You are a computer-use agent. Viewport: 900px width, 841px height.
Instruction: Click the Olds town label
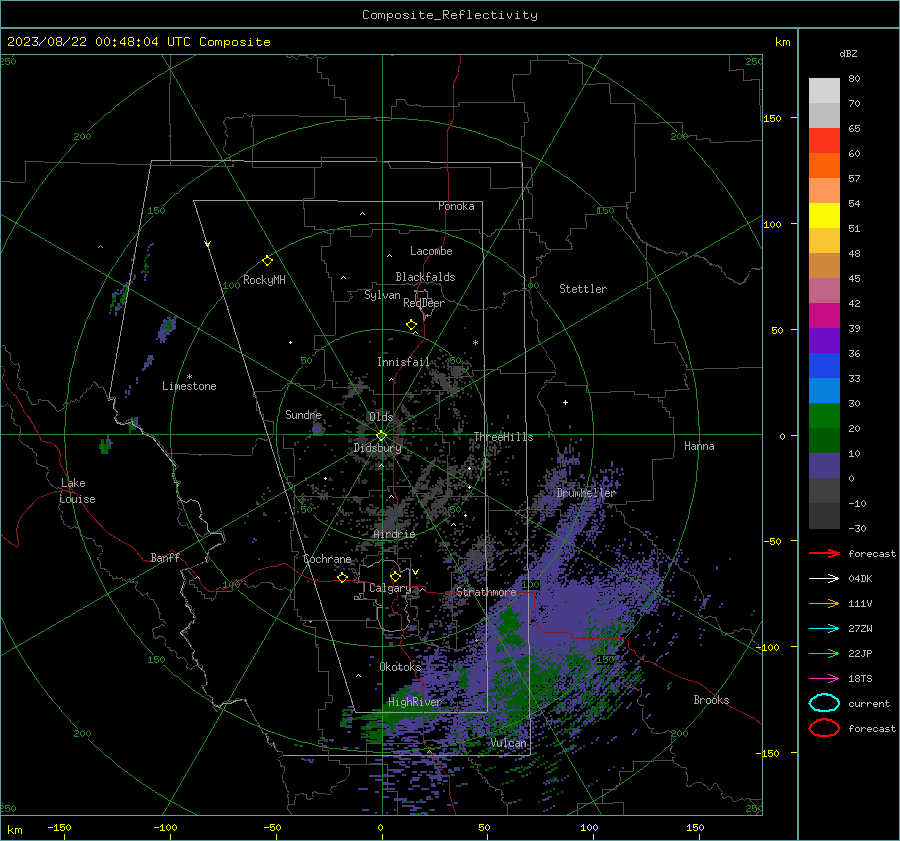tap(381, 416)
